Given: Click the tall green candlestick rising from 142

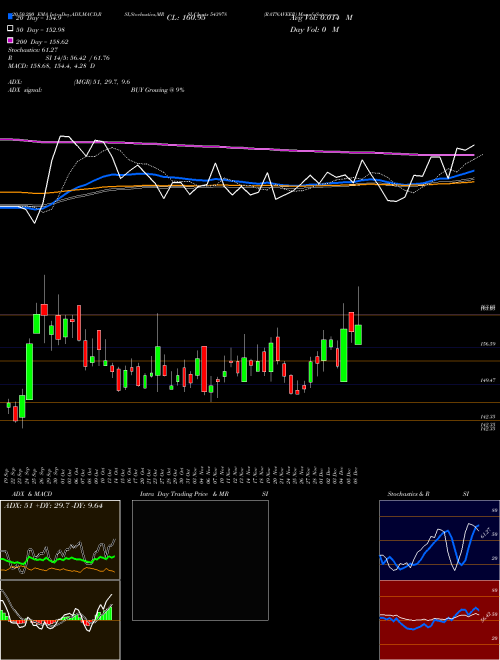Looking at the screenshot, I should click(x=29, y=372).
